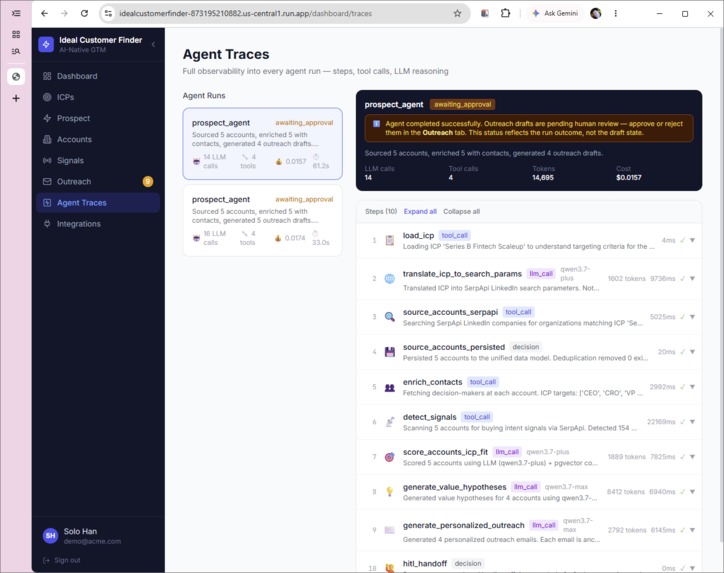Click the hitl_handoff decision tag
The height and width of the screenshot is (573, 724).
point(468,563)
